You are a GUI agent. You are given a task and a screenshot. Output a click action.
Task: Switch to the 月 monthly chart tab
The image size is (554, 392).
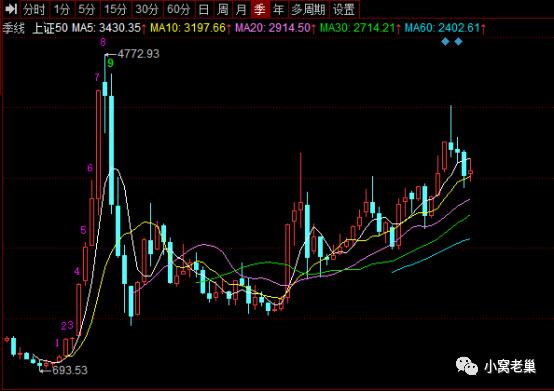click(241, 9)
